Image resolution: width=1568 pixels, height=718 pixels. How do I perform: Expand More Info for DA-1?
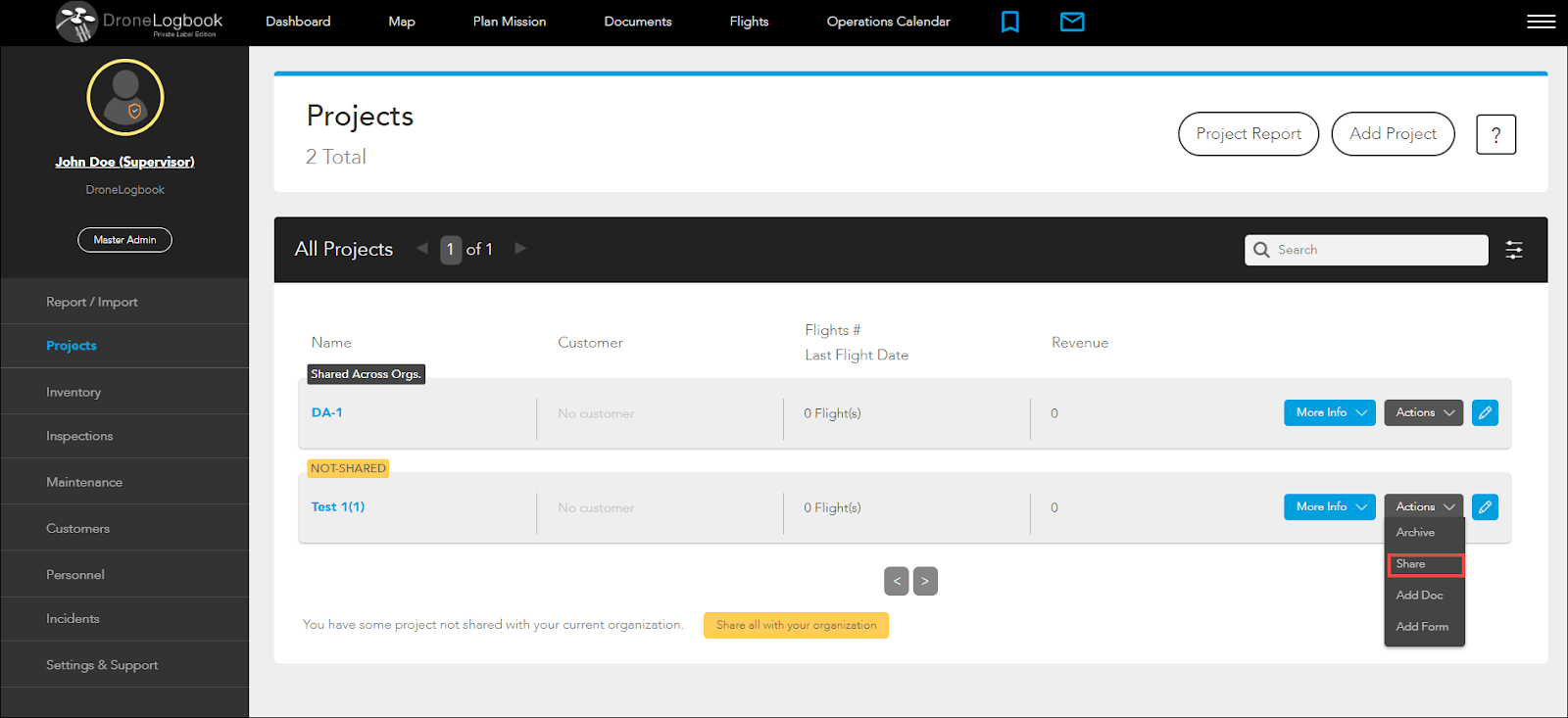point(1330,412)
